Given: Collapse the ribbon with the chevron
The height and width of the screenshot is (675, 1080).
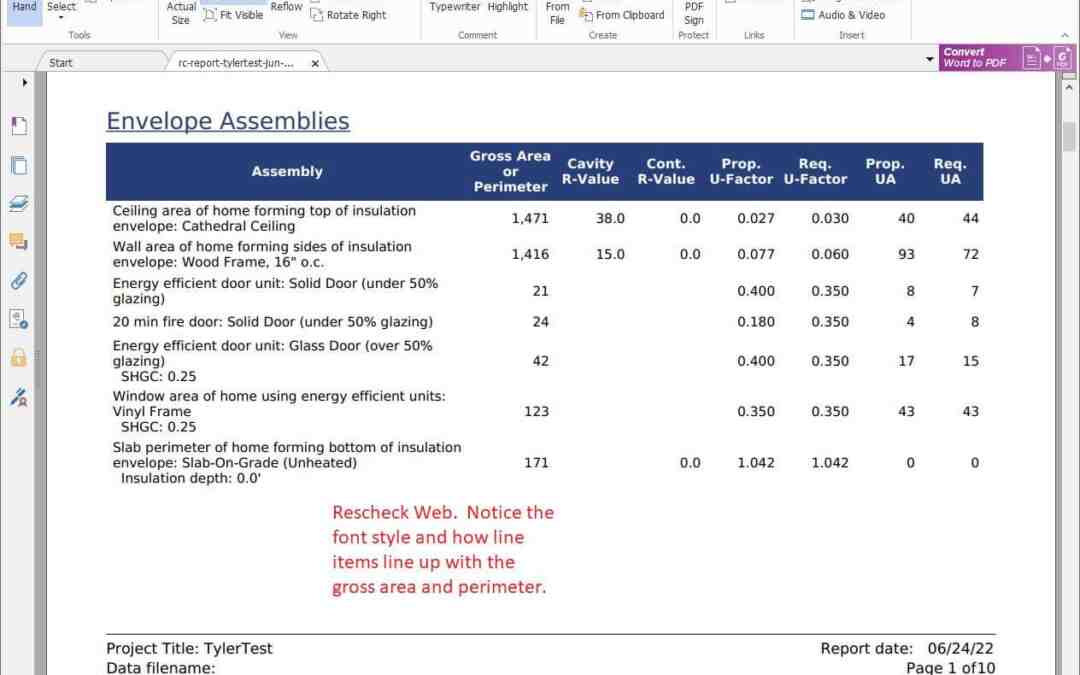Looking at the screenshot, I should [1065, 36].
